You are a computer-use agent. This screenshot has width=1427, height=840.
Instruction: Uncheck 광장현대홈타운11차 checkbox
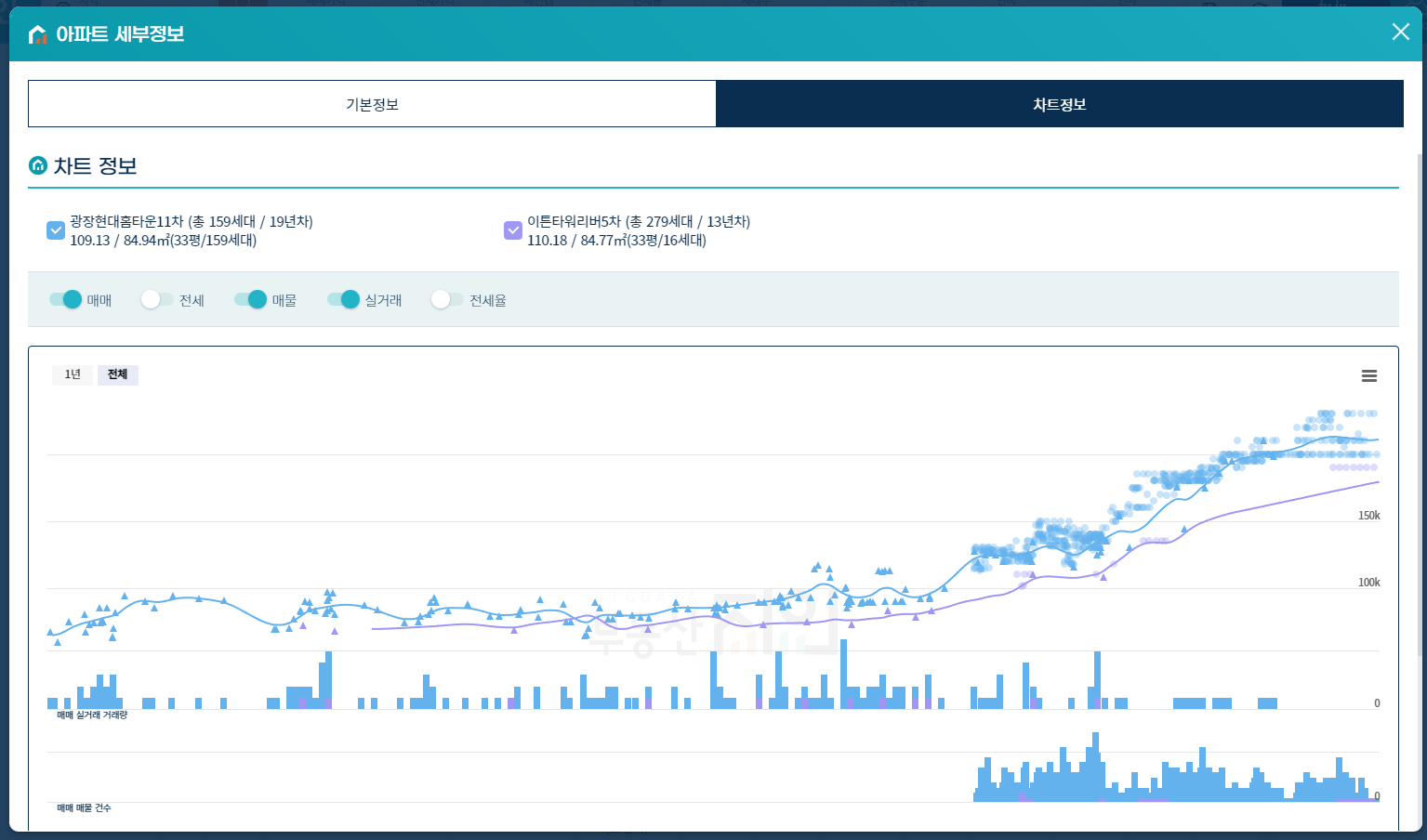click(x=56, y=230)
